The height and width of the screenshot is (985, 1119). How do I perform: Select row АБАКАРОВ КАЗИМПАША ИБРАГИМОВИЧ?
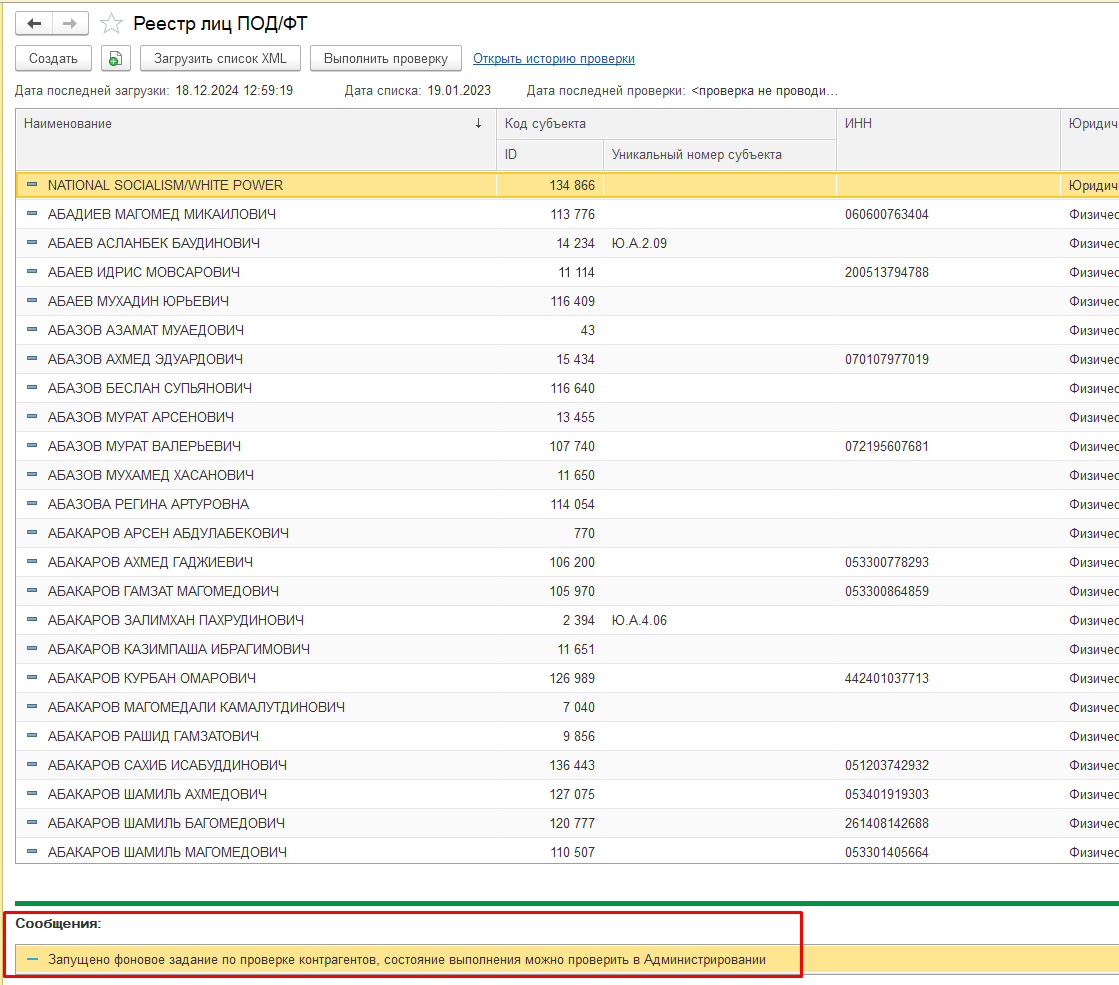point(567,650)
